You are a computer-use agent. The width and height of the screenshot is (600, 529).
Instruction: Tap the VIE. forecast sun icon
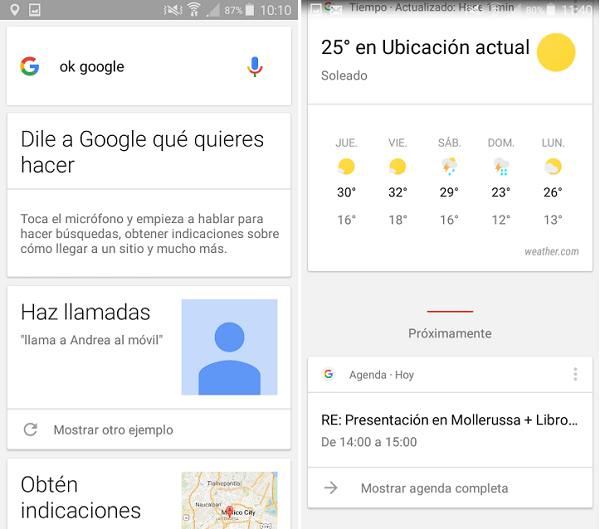(x=398, y=167)
